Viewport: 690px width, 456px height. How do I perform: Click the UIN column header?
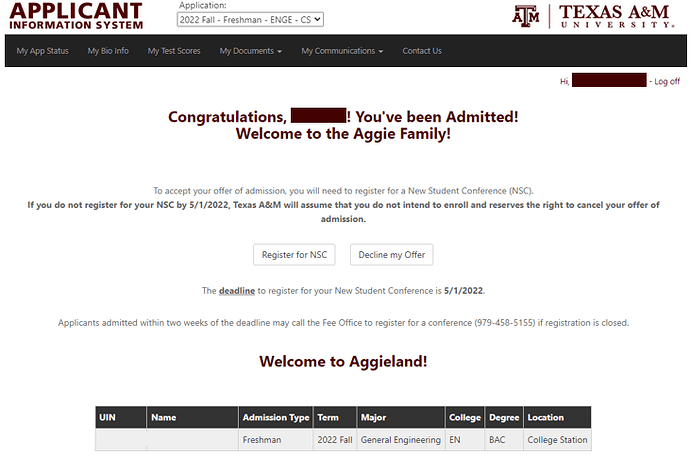[121, 417]
